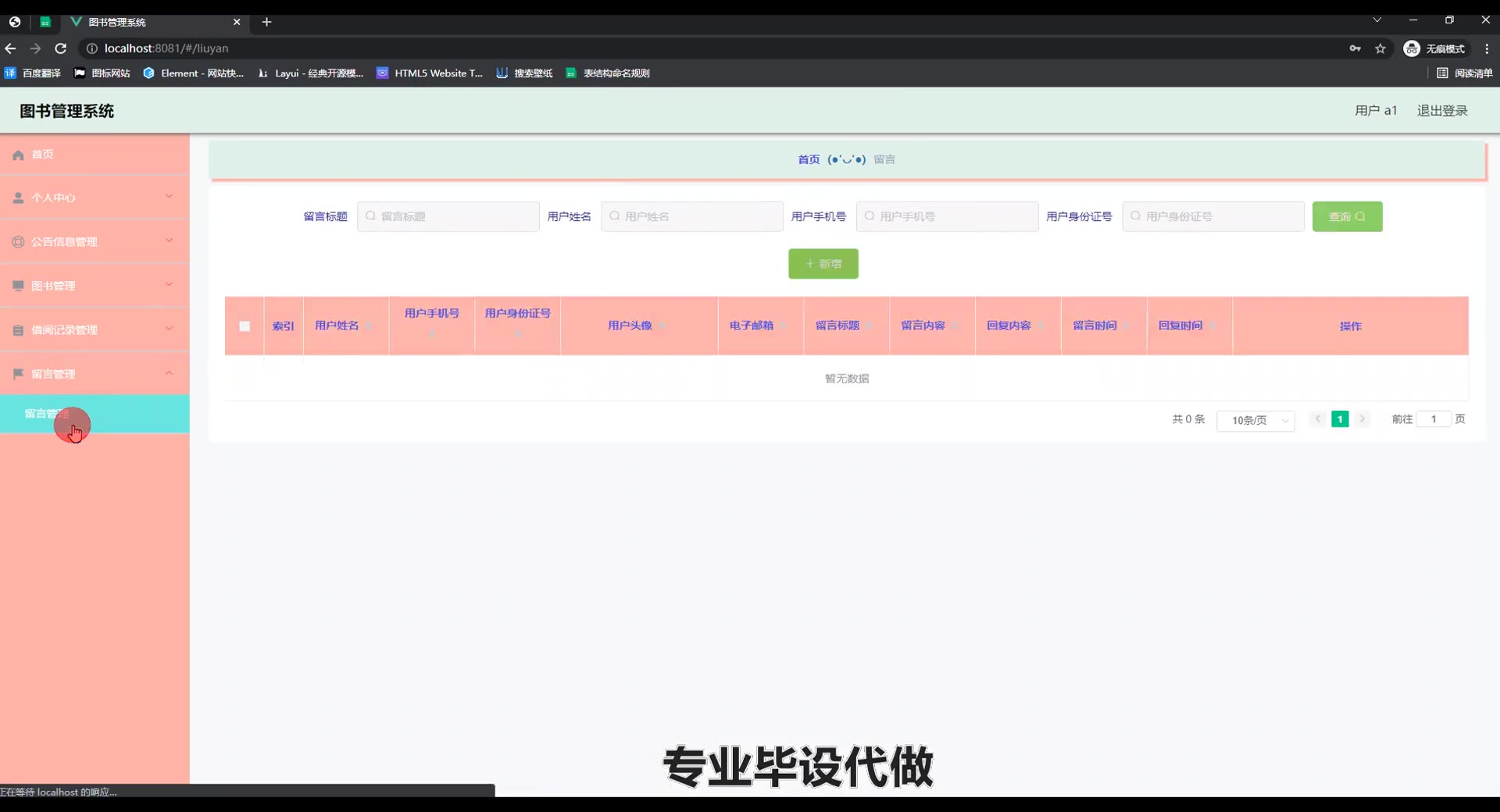Click the browser back arrow
The width and height of the screenshot is (1500, 812).
(x=11, y=48)
